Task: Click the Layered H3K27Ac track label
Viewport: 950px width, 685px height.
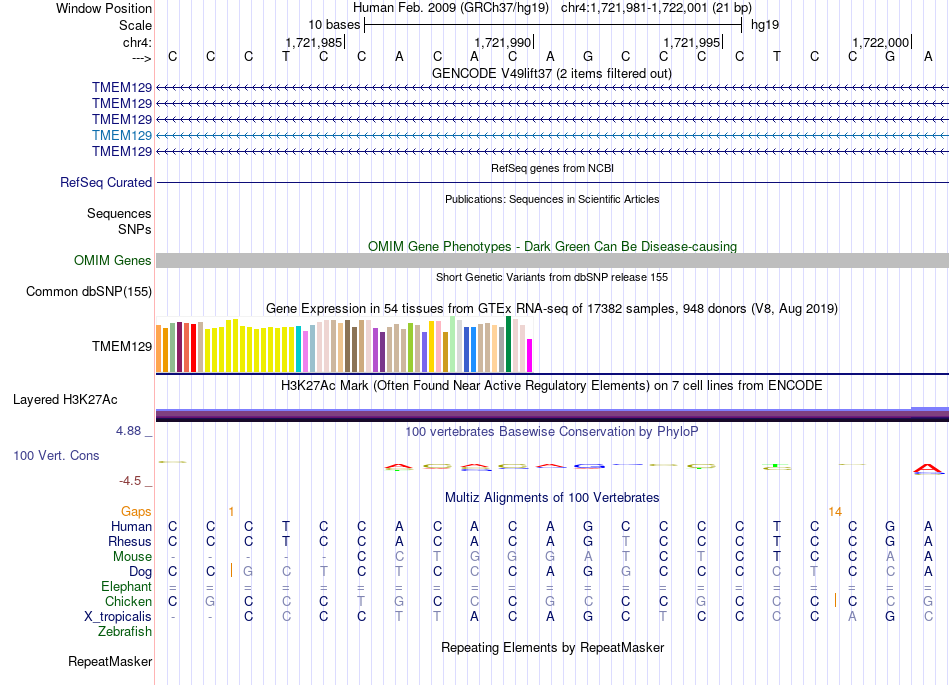Action: click(65, 400)
